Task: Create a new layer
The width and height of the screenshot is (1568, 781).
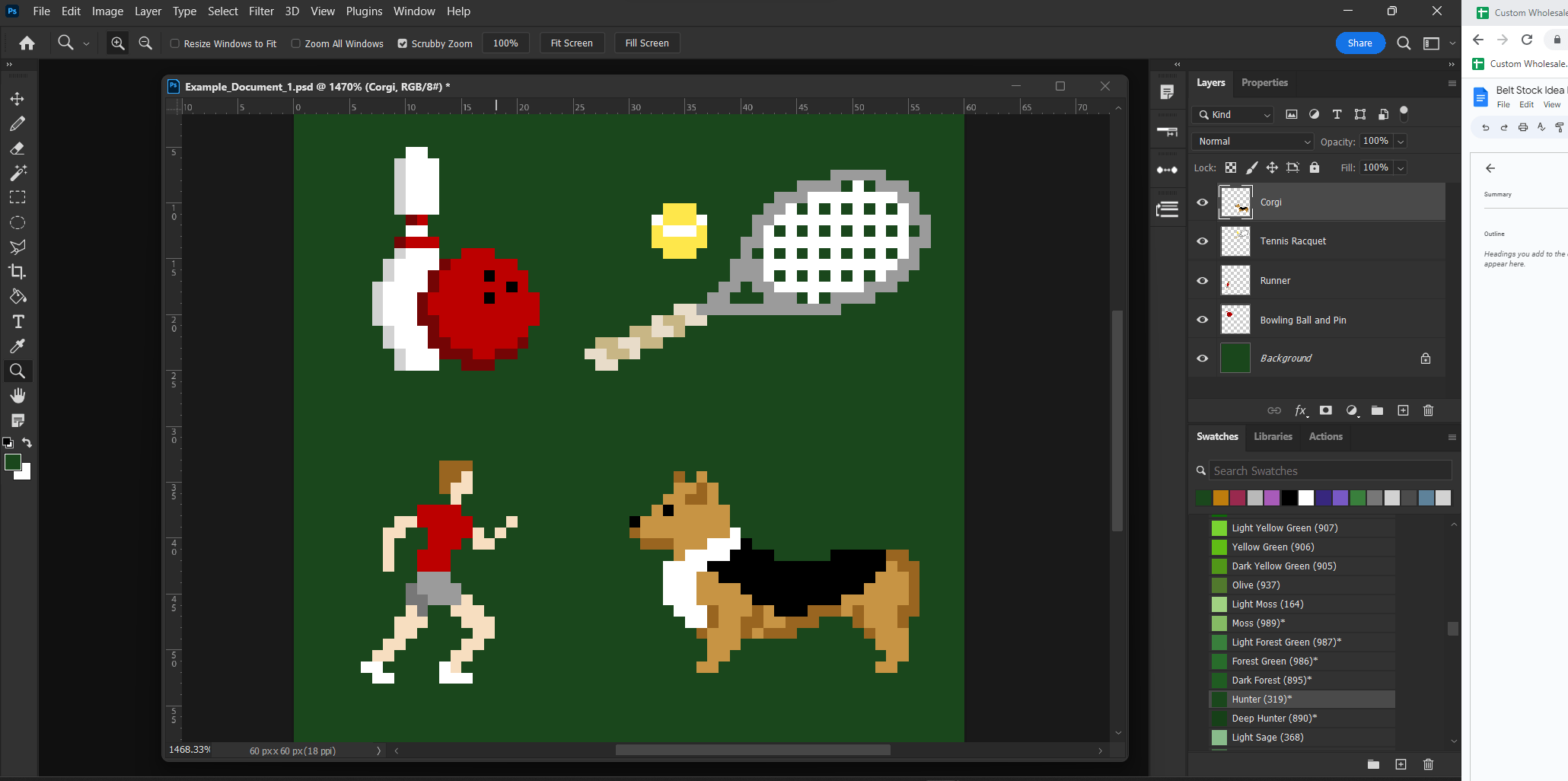Action: pos(1403,410)
